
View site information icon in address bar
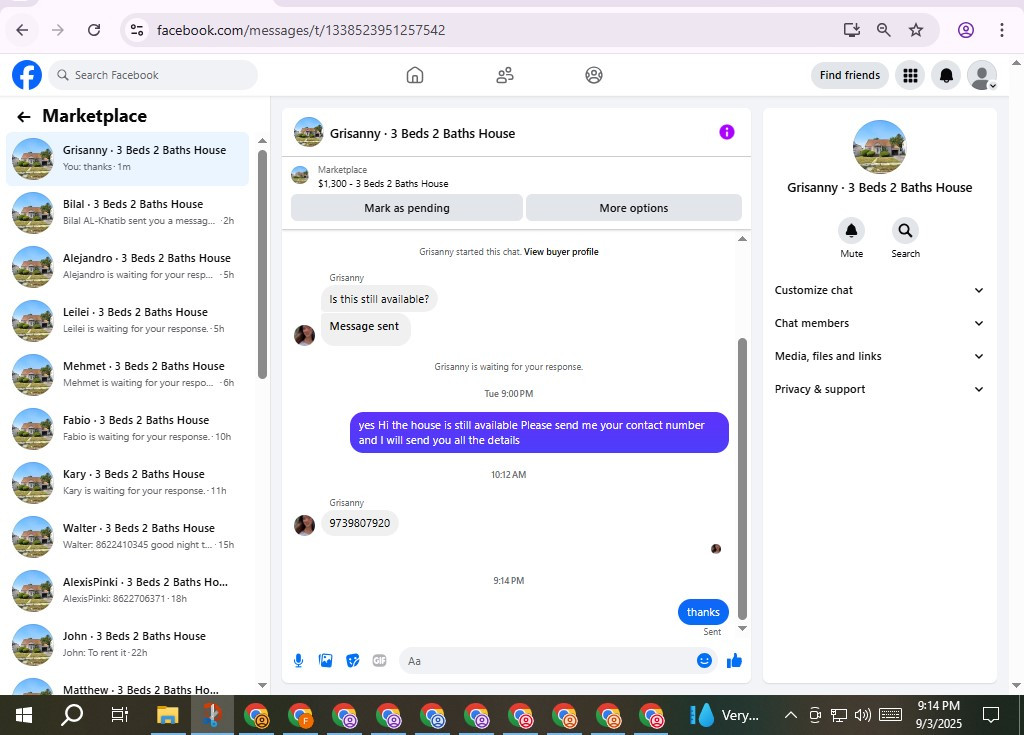point(136,30)
